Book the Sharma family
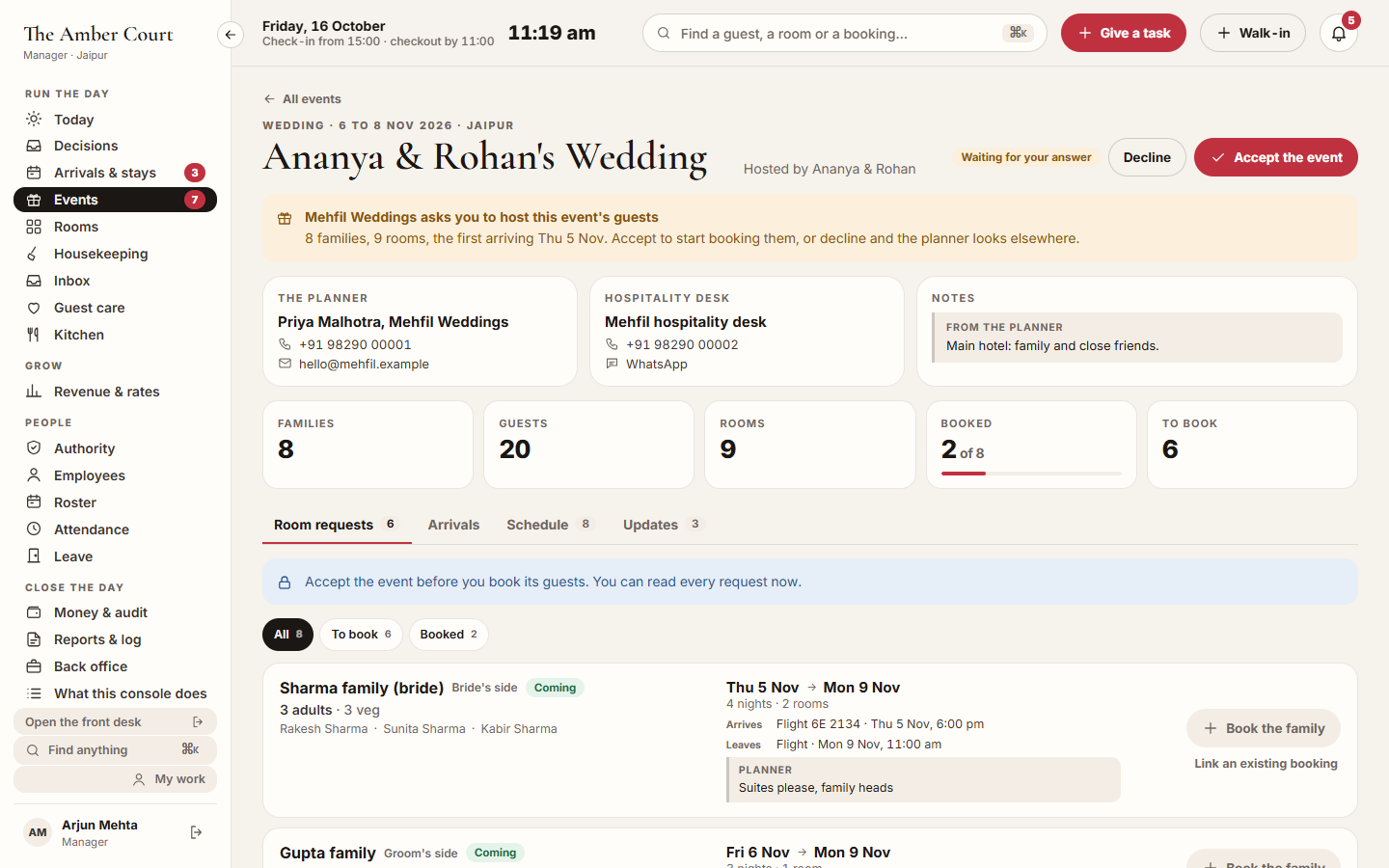The height and width of the screenshot is (868, 1389). tap(1264, 728)
